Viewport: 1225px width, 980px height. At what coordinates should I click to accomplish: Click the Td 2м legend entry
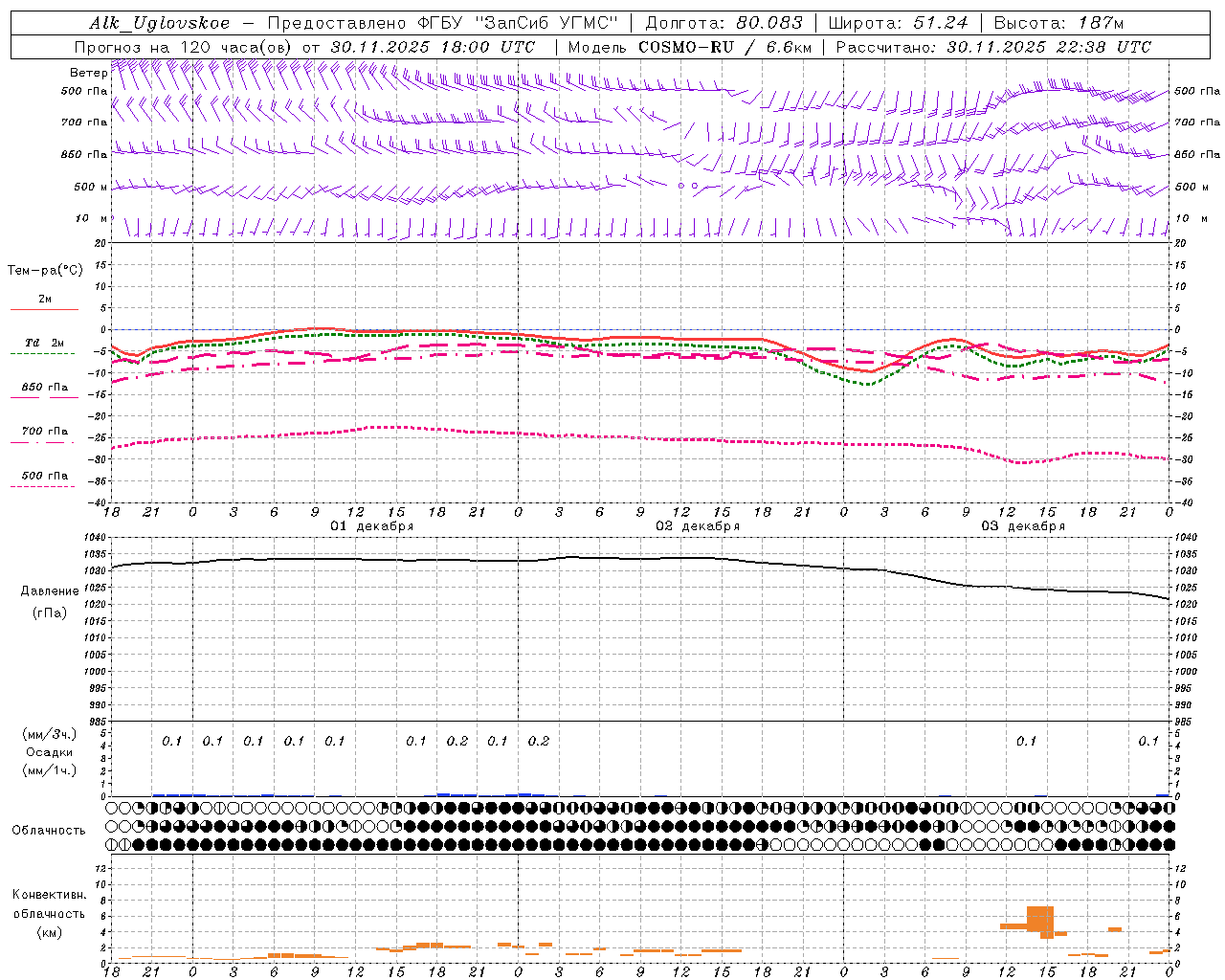[44, 343]
